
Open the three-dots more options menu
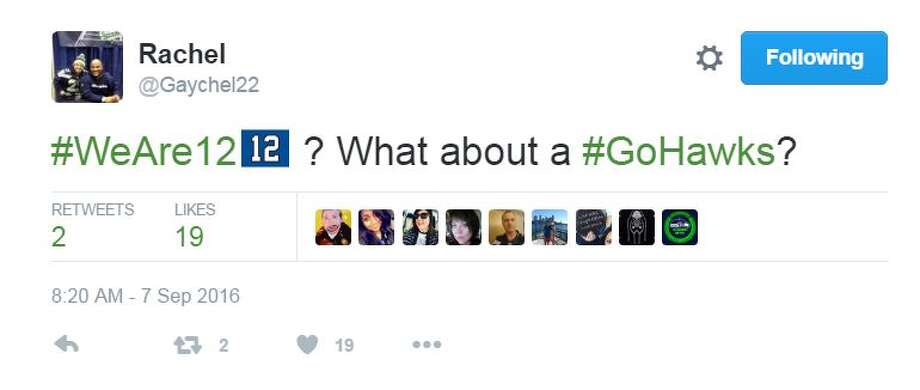click(x=427, y=345)
